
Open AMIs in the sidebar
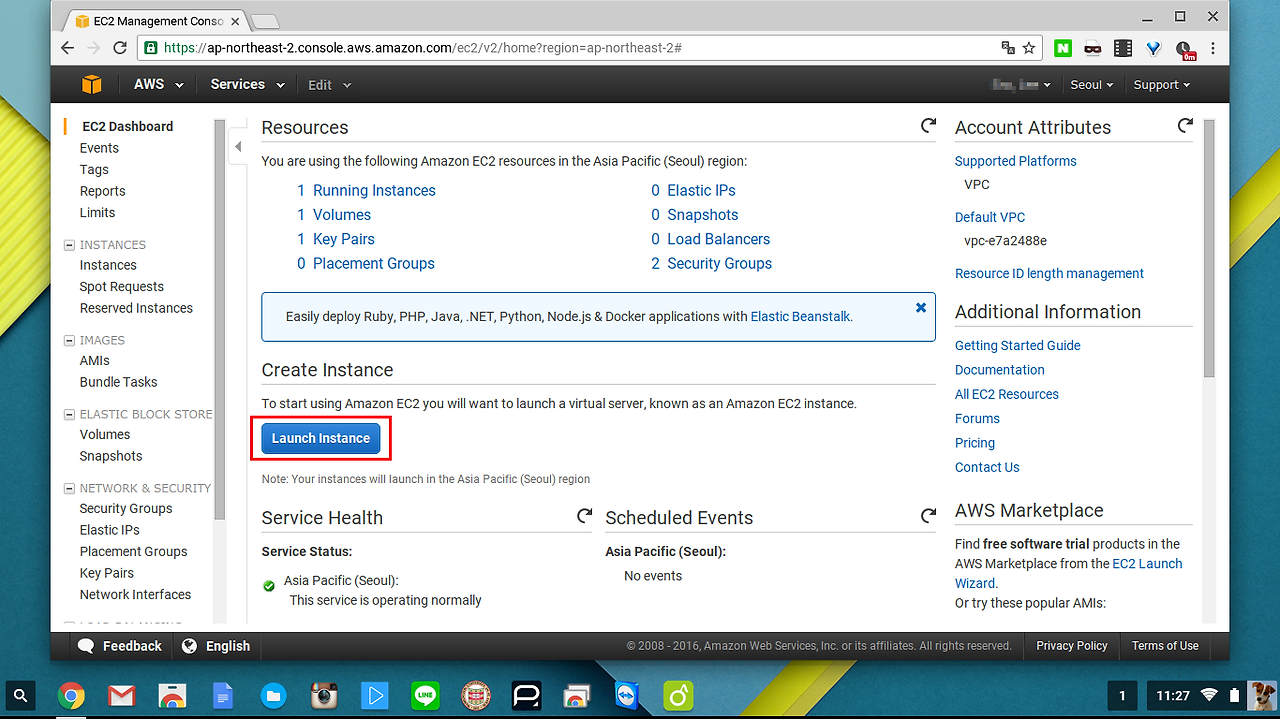(95, 361)
